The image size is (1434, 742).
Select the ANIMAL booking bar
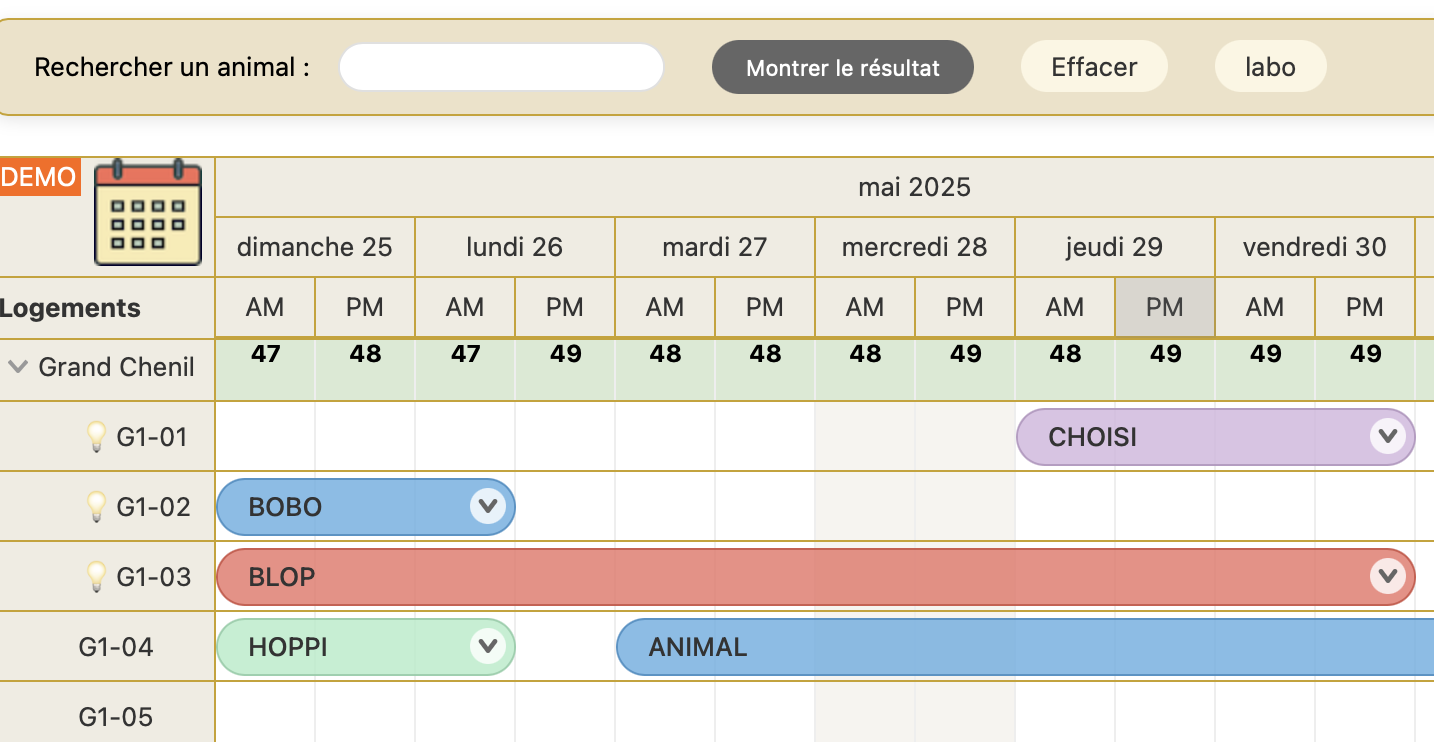pyautogui.click(x=1025, y=647)
